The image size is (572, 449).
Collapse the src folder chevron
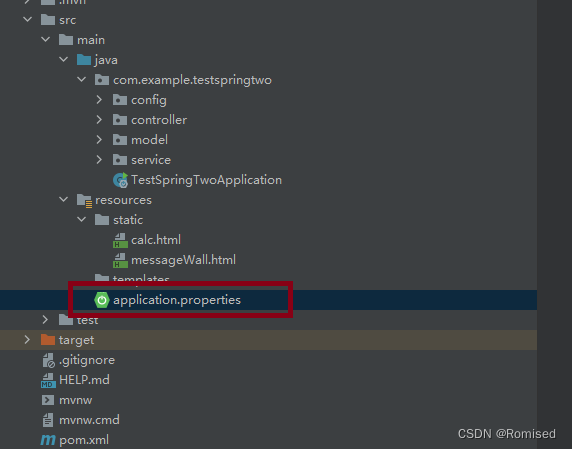click(x=28, y=19)
